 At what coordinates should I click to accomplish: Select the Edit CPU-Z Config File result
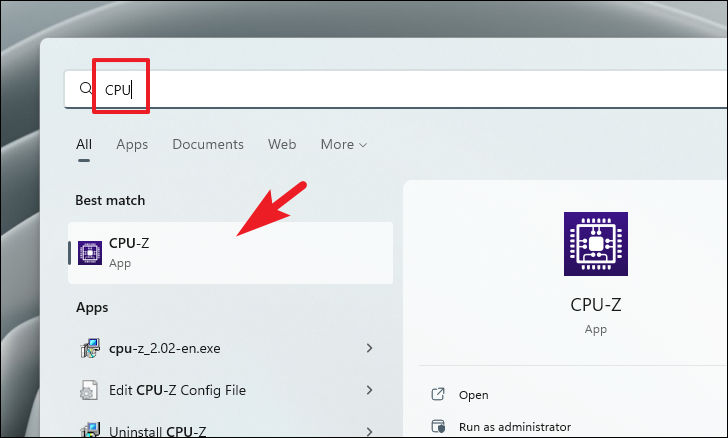(230, 390)
